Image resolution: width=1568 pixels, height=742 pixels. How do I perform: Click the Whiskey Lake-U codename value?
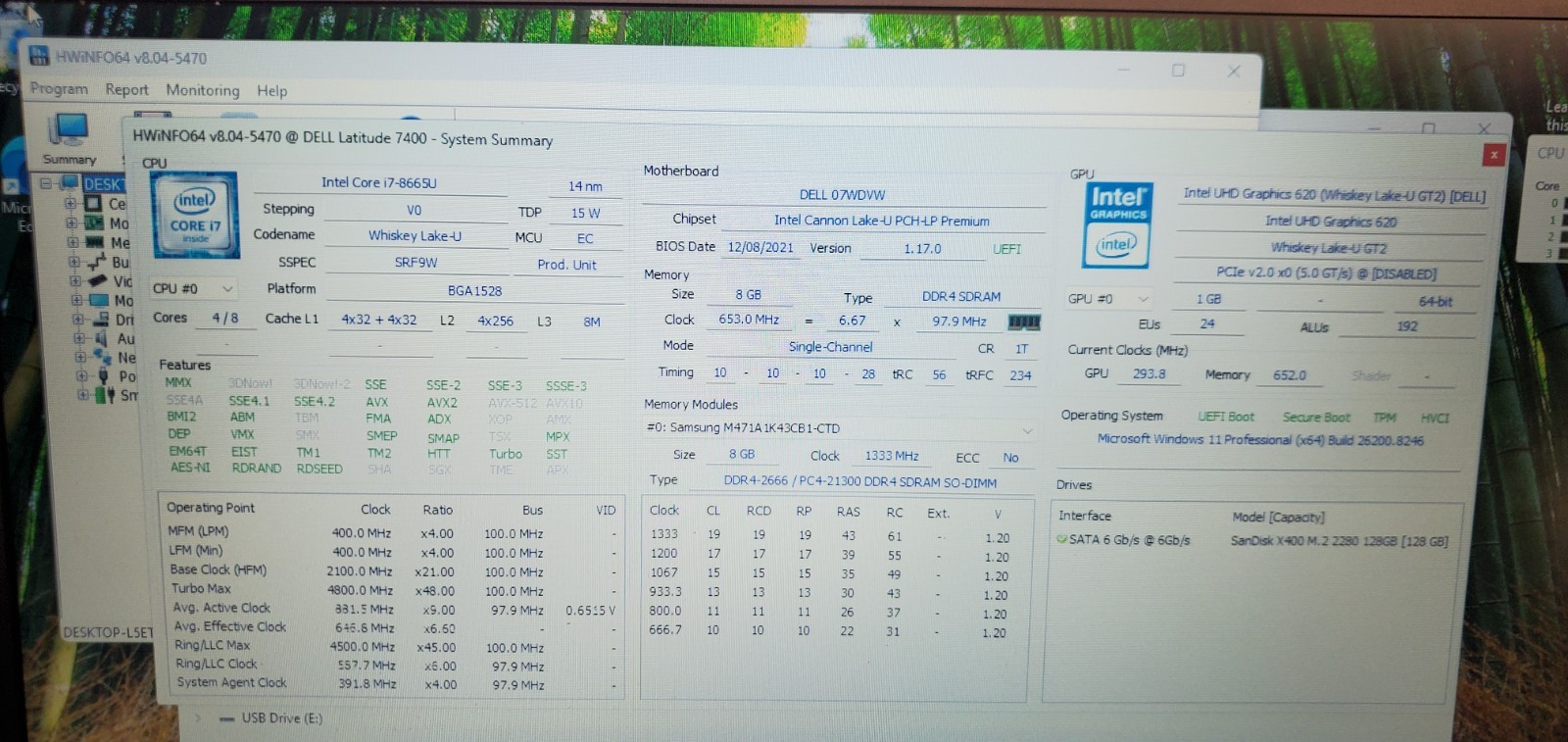point(415,235)
